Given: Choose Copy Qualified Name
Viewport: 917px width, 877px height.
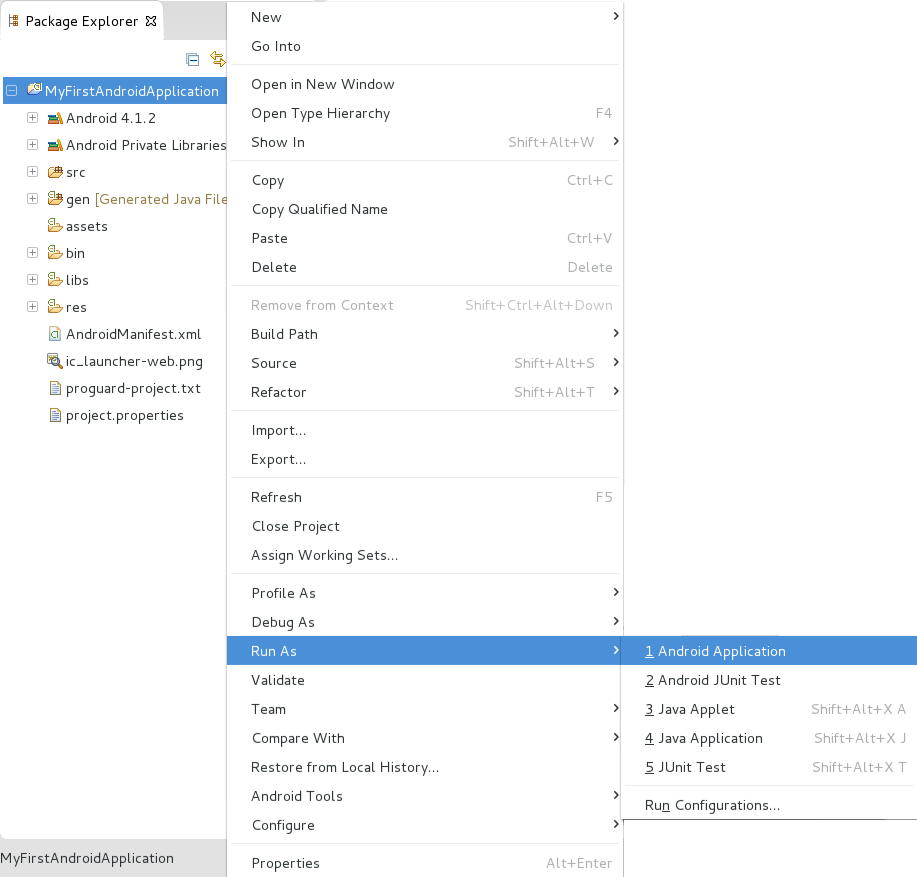Looking at the screenshot, I should pyautogui.click(x=425, y=209).
